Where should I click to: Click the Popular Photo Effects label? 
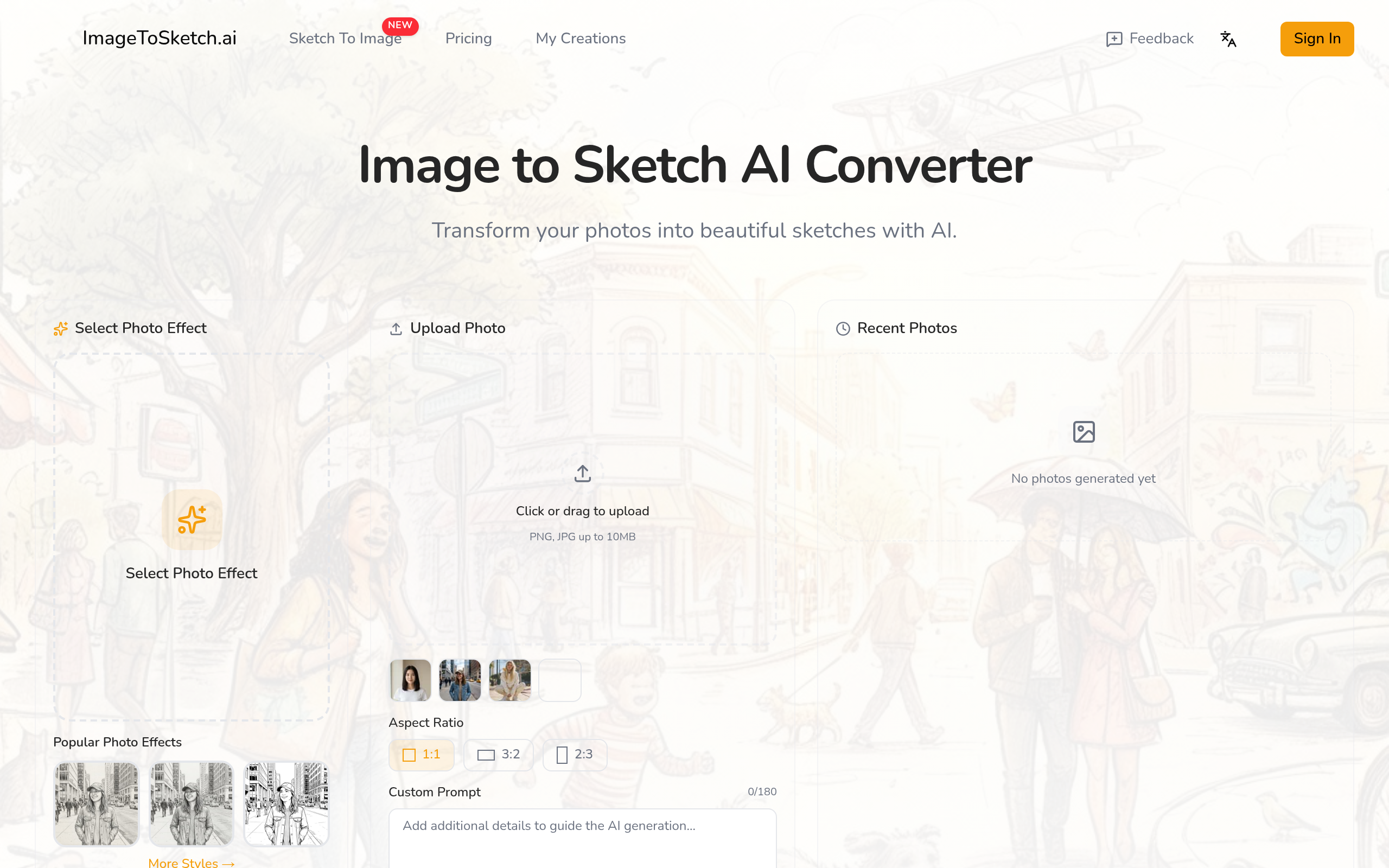[x=117, y=742]
